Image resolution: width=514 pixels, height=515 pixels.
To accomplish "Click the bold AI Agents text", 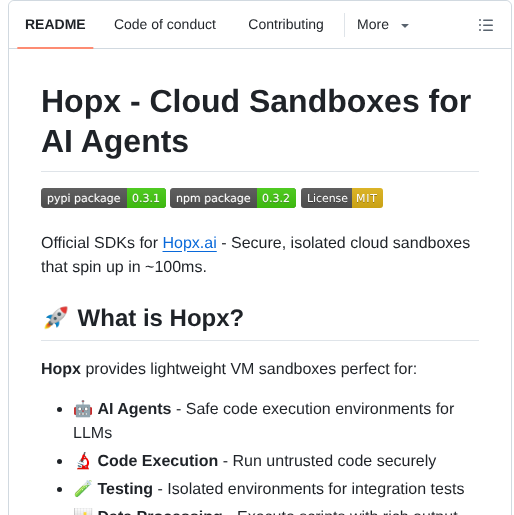I will [134, 409].
